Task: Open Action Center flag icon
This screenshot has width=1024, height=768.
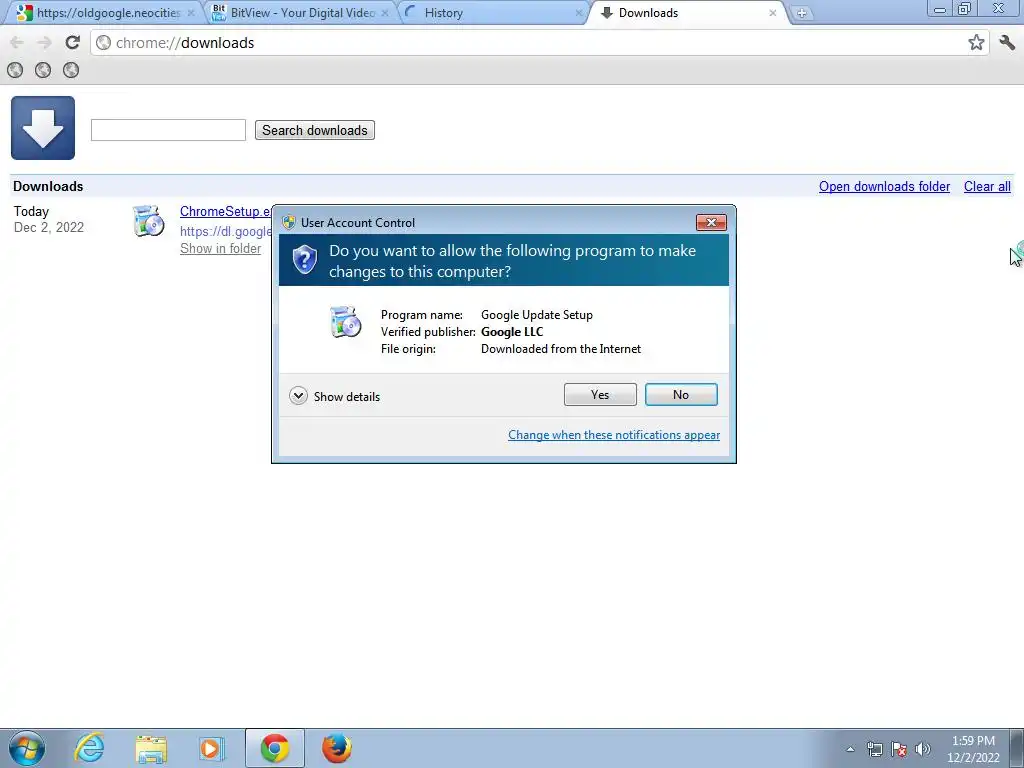Action: click(899, 749)
